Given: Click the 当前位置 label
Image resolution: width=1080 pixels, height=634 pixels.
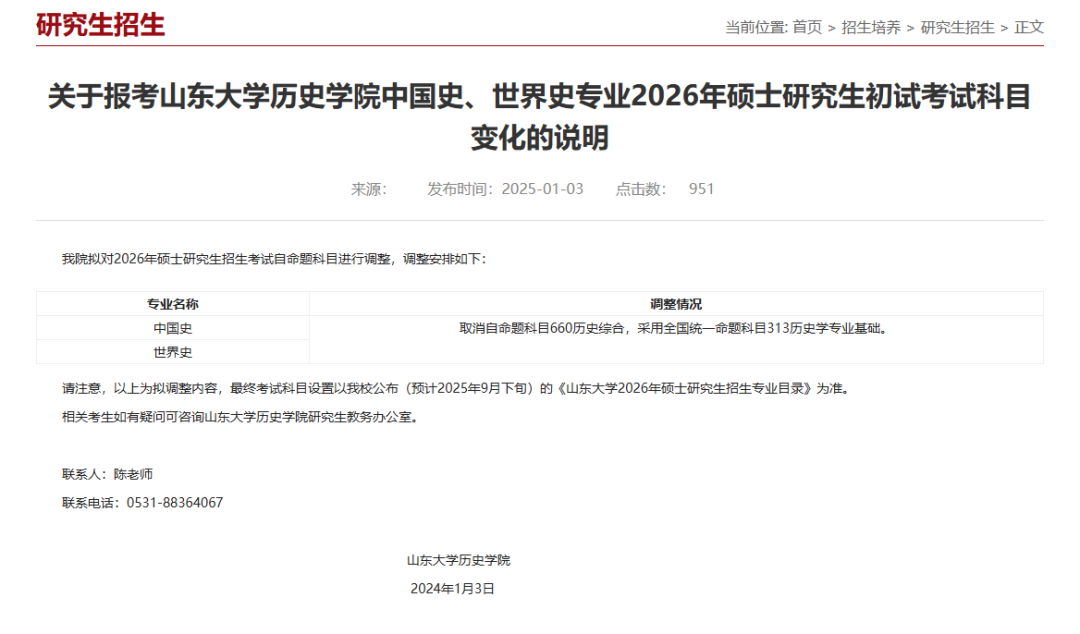Looking at the screenshot, I should click(x=756, y=28).
